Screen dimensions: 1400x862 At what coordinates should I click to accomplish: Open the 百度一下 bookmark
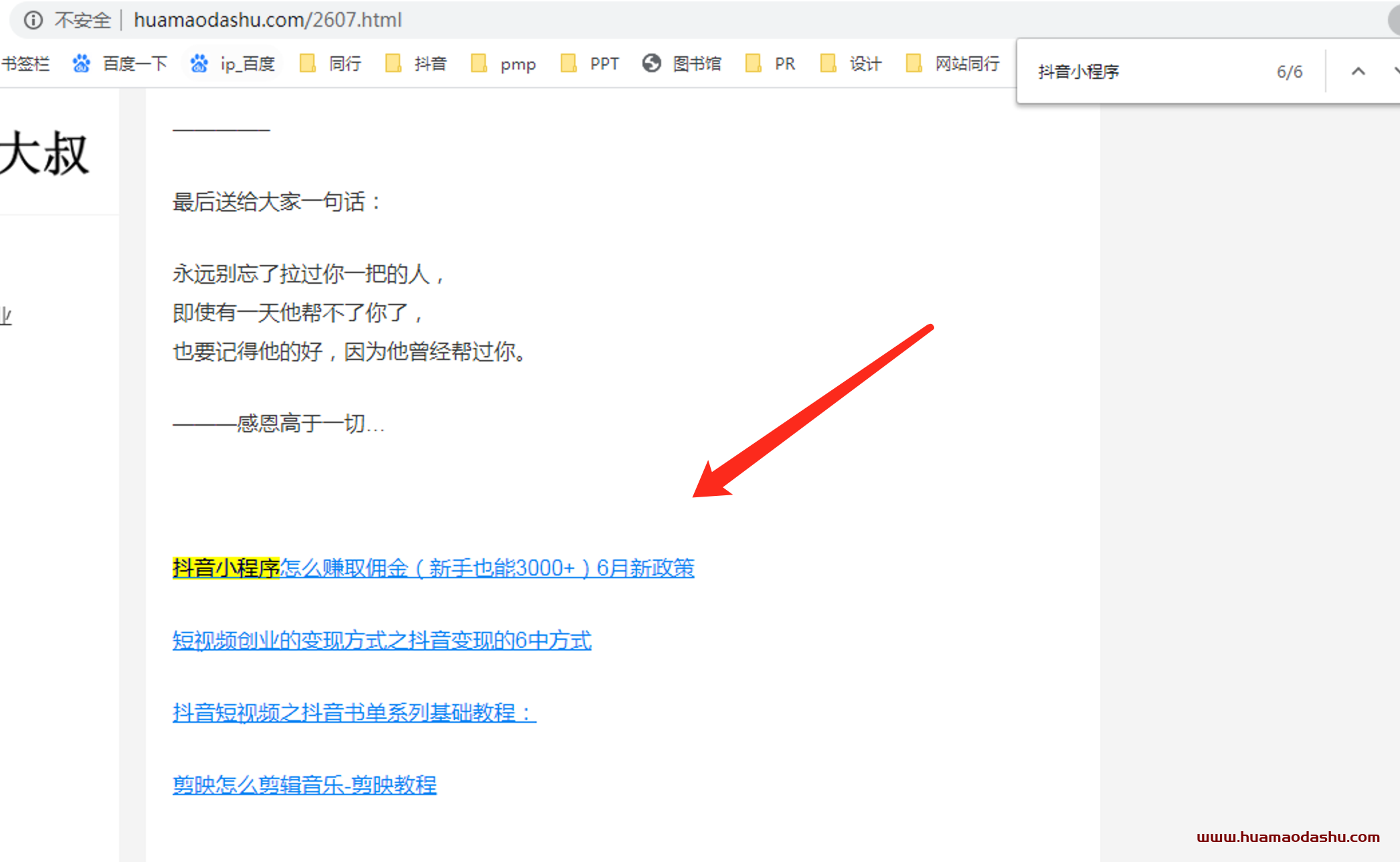(x=120, y=64)
